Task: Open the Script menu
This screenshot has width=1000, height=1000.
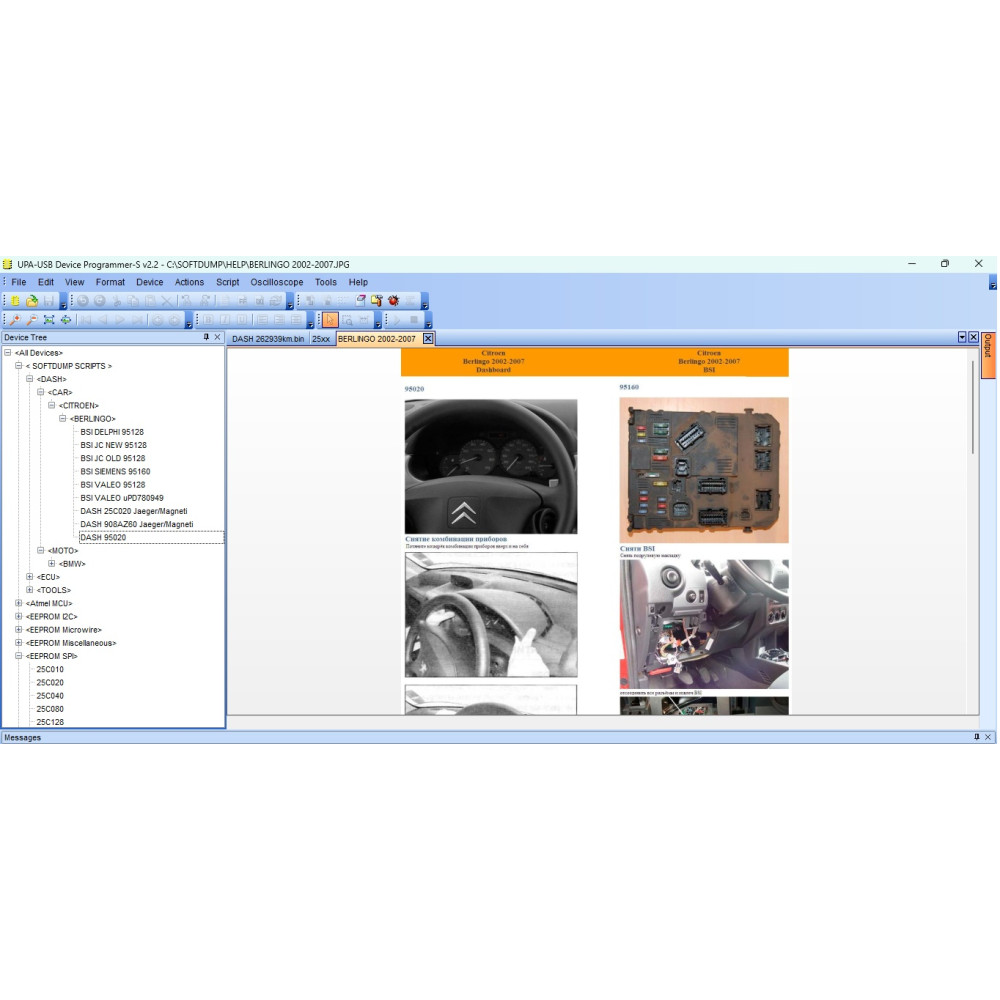Action: tap(228, 282)
